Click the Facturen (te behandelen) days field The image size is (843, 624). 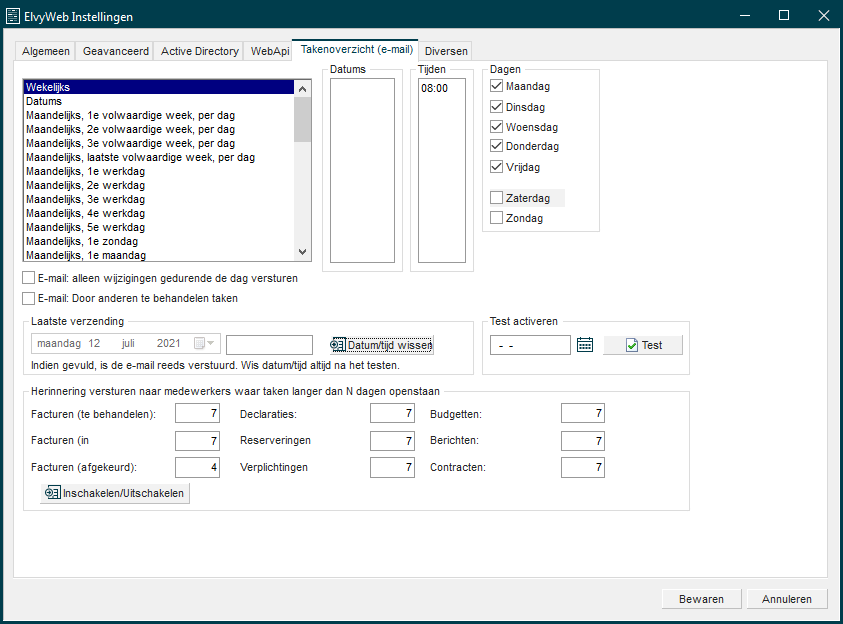tap(197, 413)
